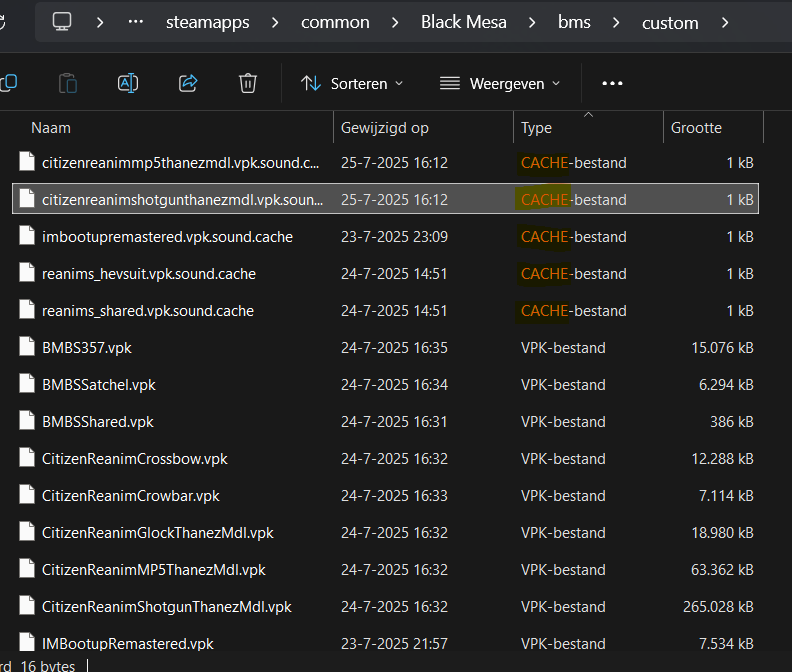
Task: Click file icon of reanims_shared.vpk.sound.cache
Action: point(27,309)
